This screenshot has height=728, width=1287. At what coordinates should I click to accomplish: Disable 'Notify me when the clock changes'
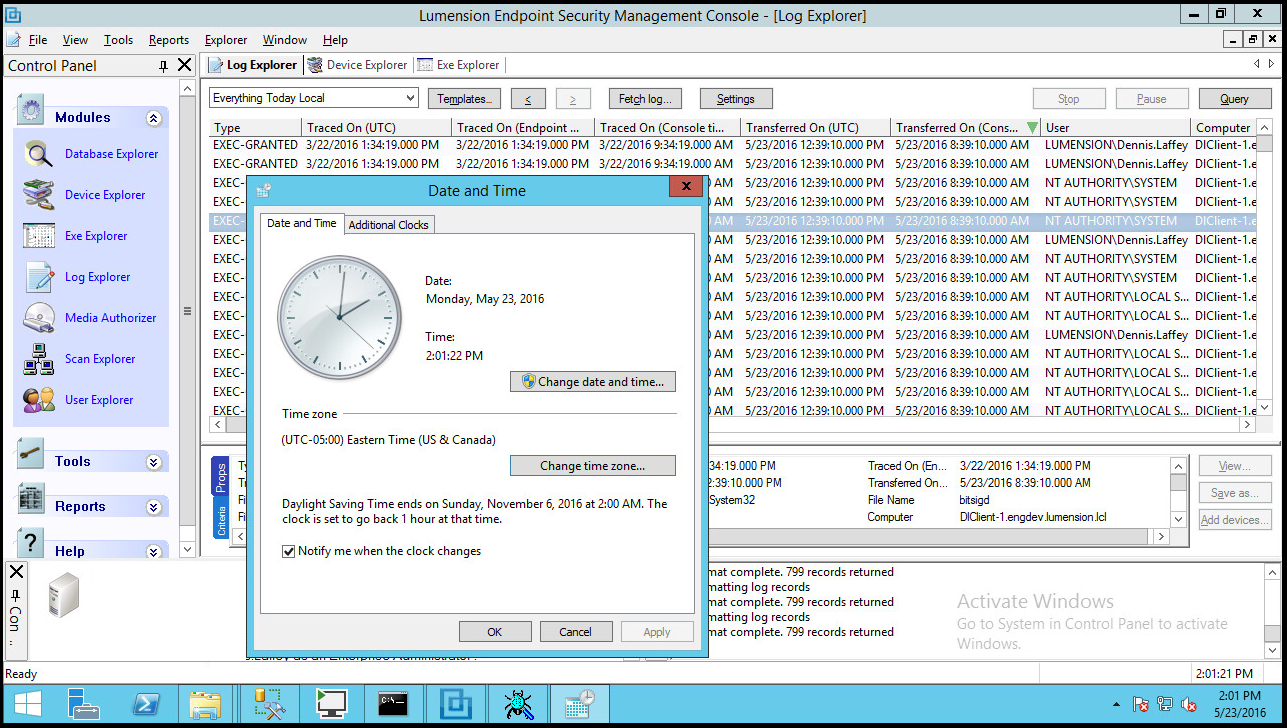pos(289,550)
